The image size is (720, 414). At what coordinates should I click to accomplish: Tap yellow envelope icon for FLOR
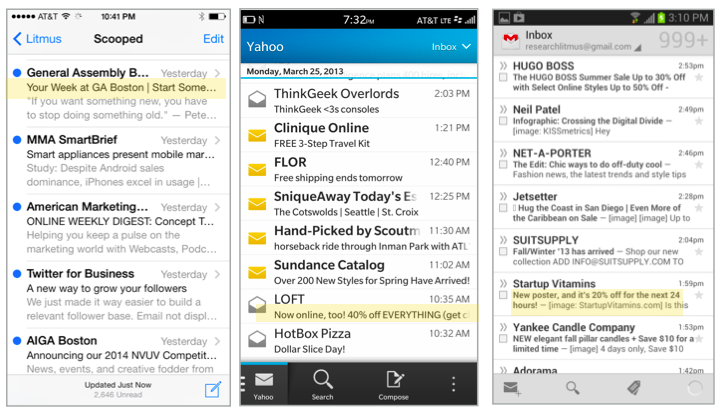(x=257, y=170)
